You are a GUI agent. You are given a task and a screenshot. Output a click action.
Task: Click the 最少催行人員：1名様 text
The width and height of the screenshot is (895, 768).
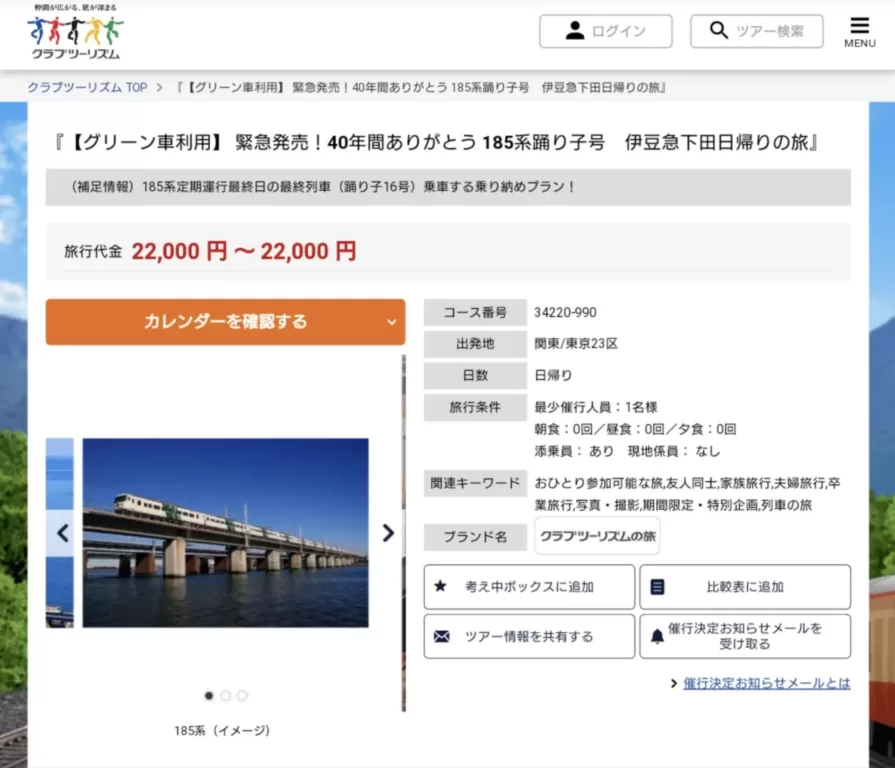pos(595,407)
